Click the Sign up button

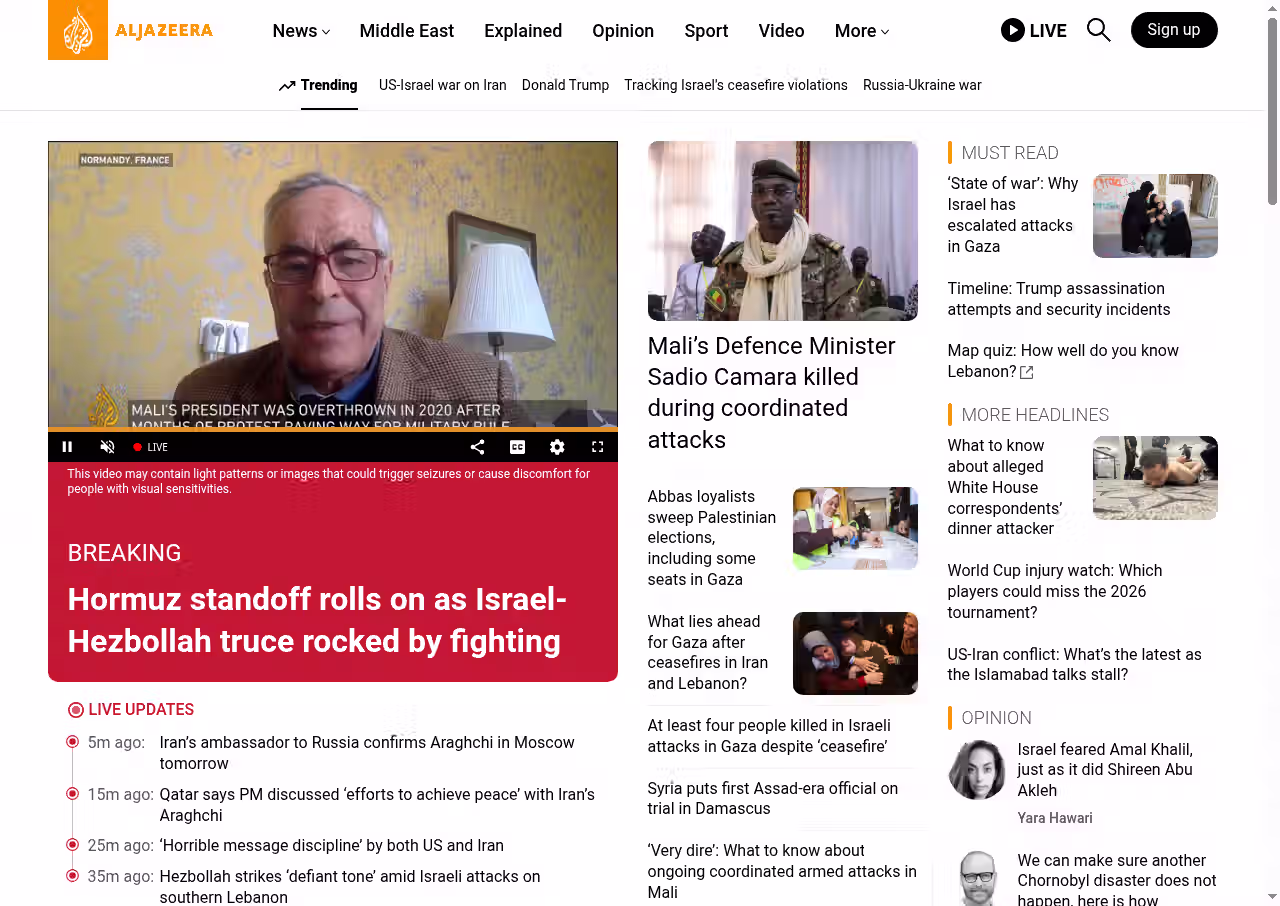(x=1174, y=30)
